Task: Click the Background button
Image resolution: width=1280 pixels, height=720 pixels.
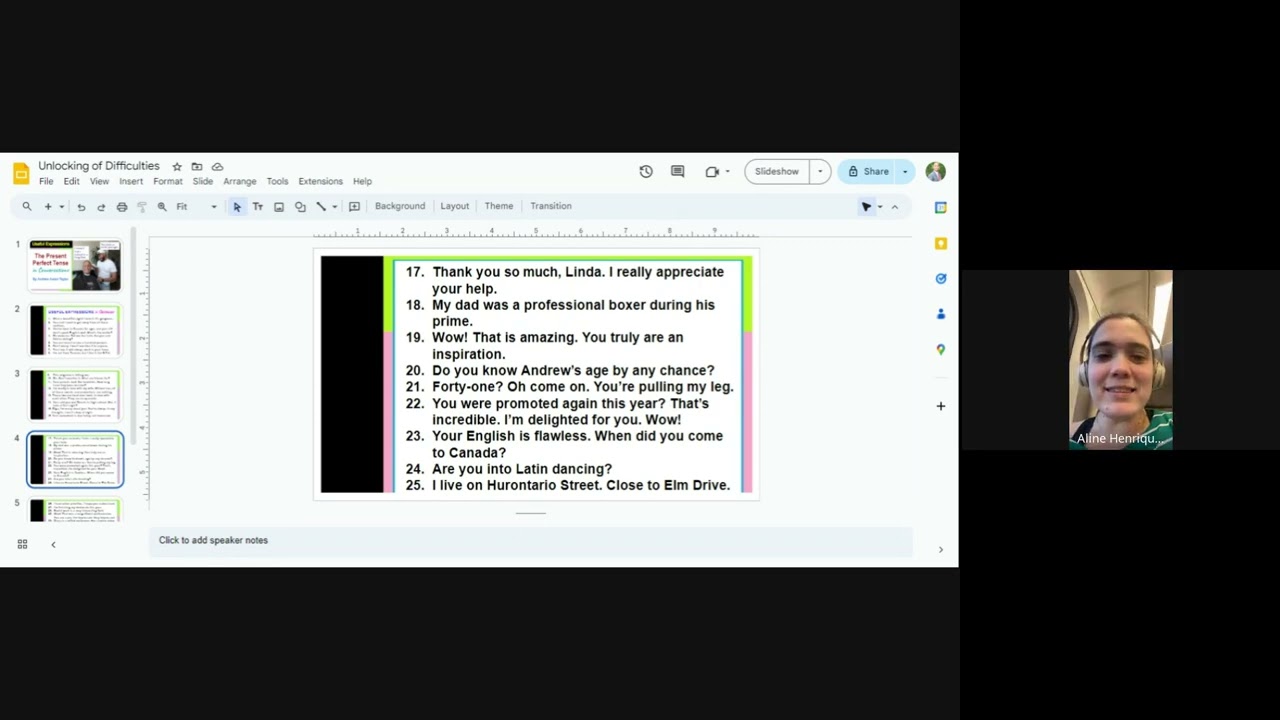Action: point(400,206)
